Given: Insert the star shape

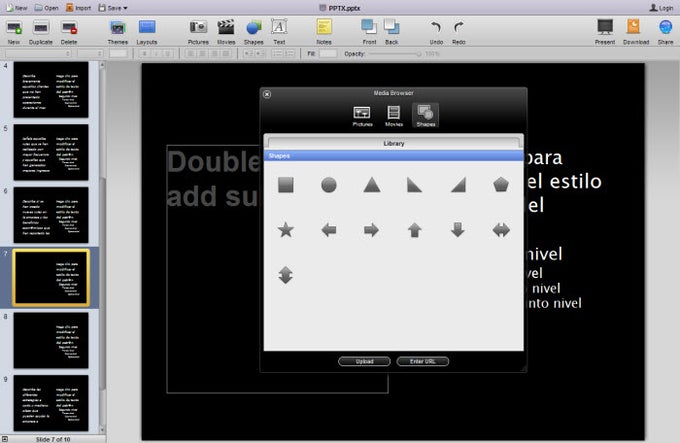Looking at the screenshot, I should 286,230.
